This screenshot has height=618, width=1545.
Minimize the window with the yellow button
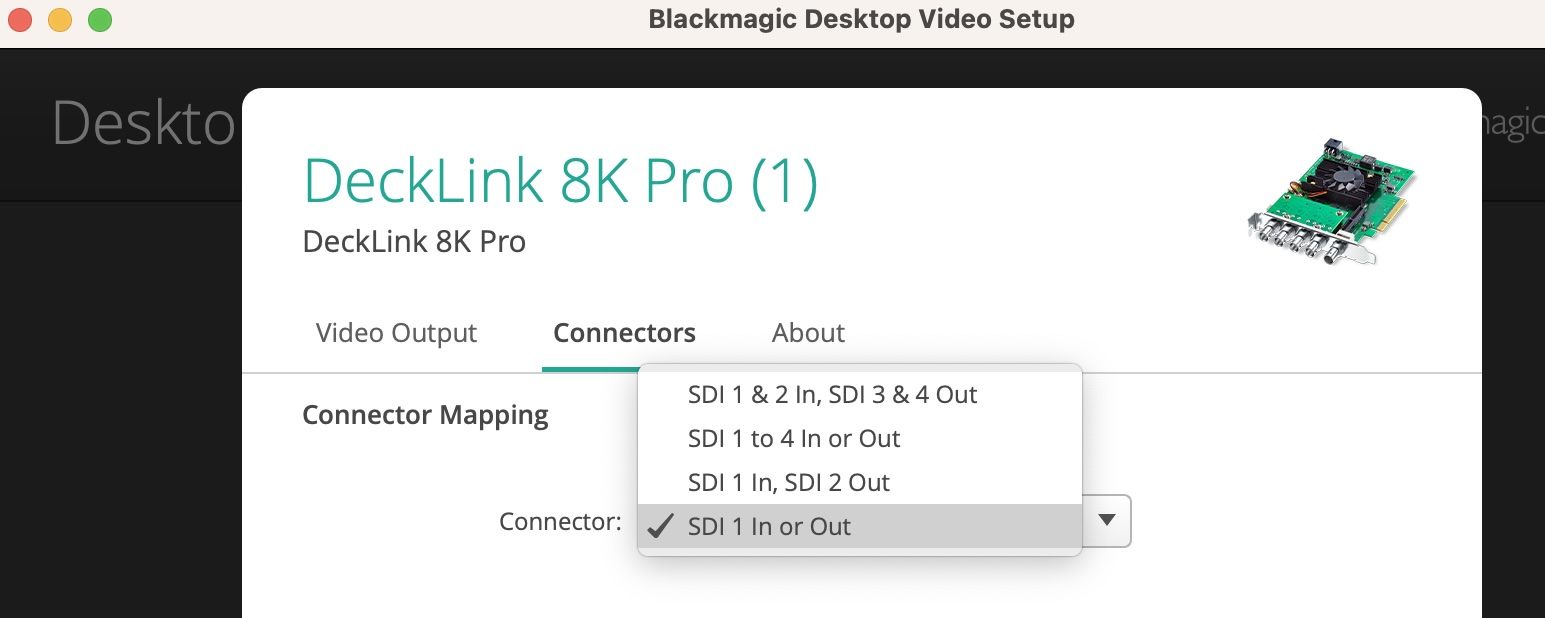[60, 19]
